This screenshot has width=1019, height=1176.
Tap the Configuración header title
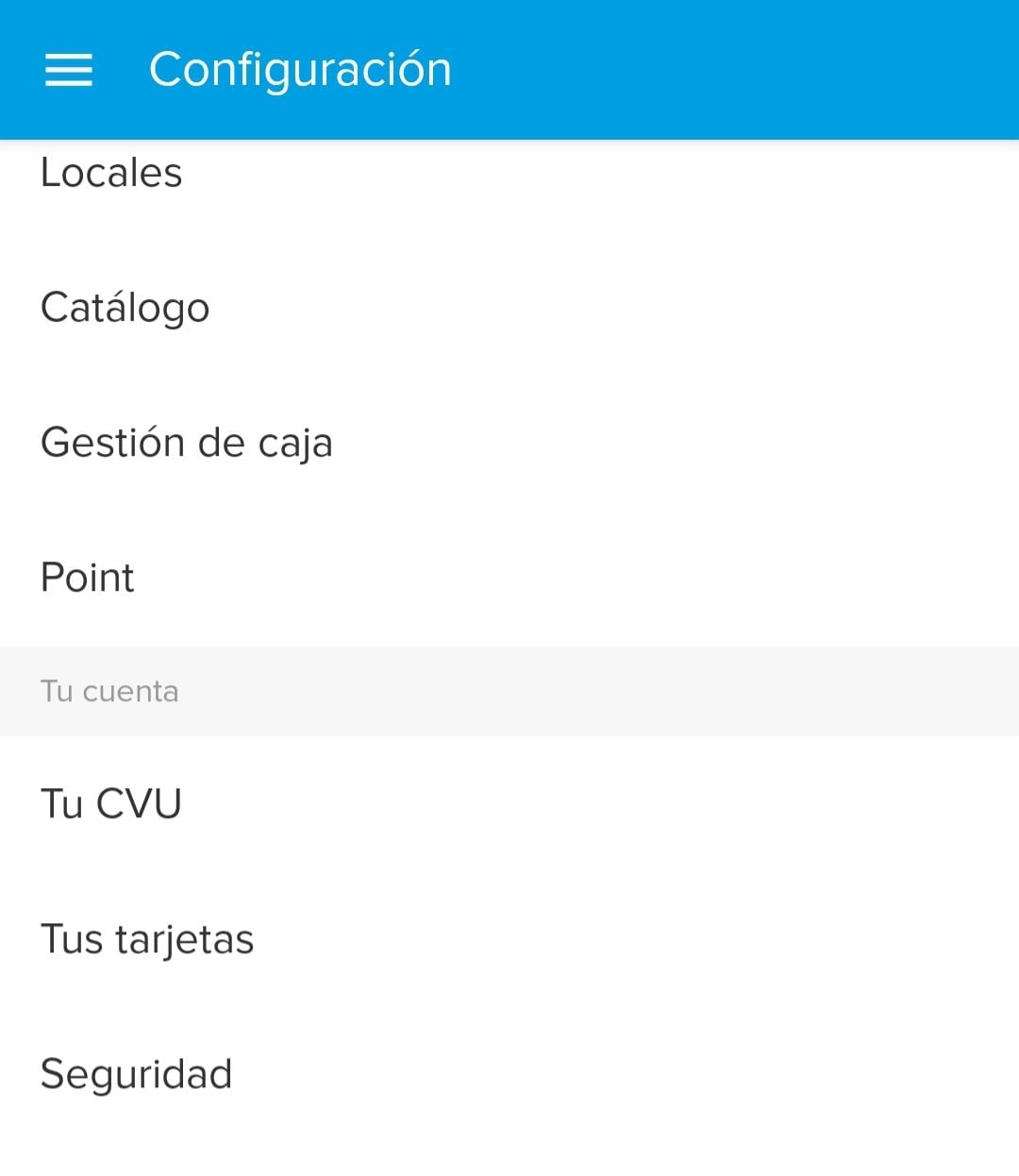click(300, 70)
